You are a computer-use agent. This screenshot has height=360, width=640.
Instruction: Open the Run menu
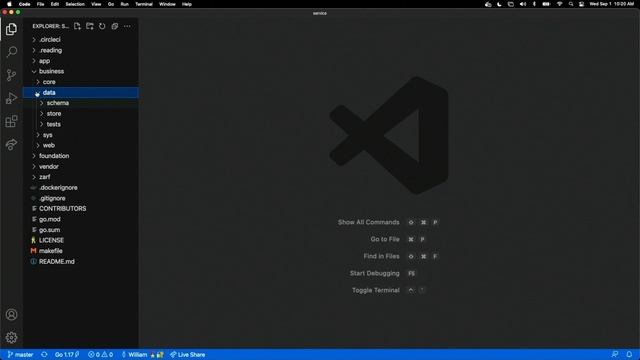click(124, 4)
